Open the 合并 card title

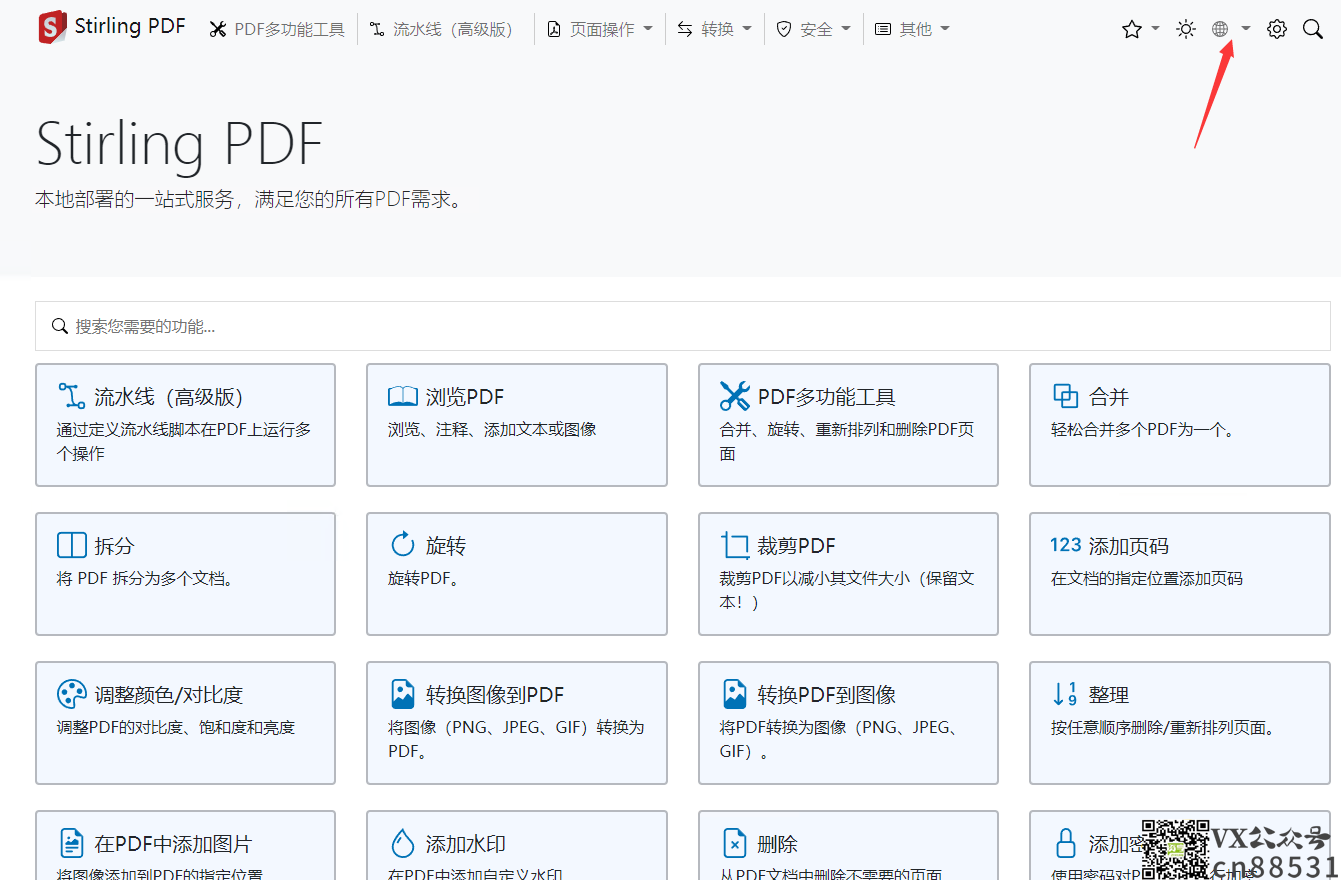click(1109, 397)
